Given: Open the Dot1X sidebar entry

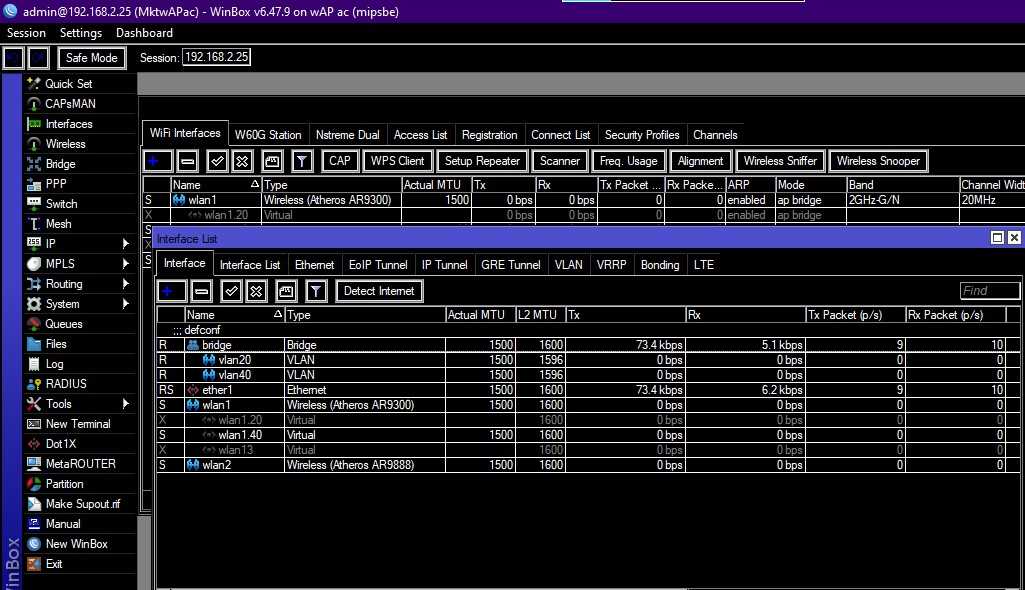Looking at the screenshot, I should 61,444.
